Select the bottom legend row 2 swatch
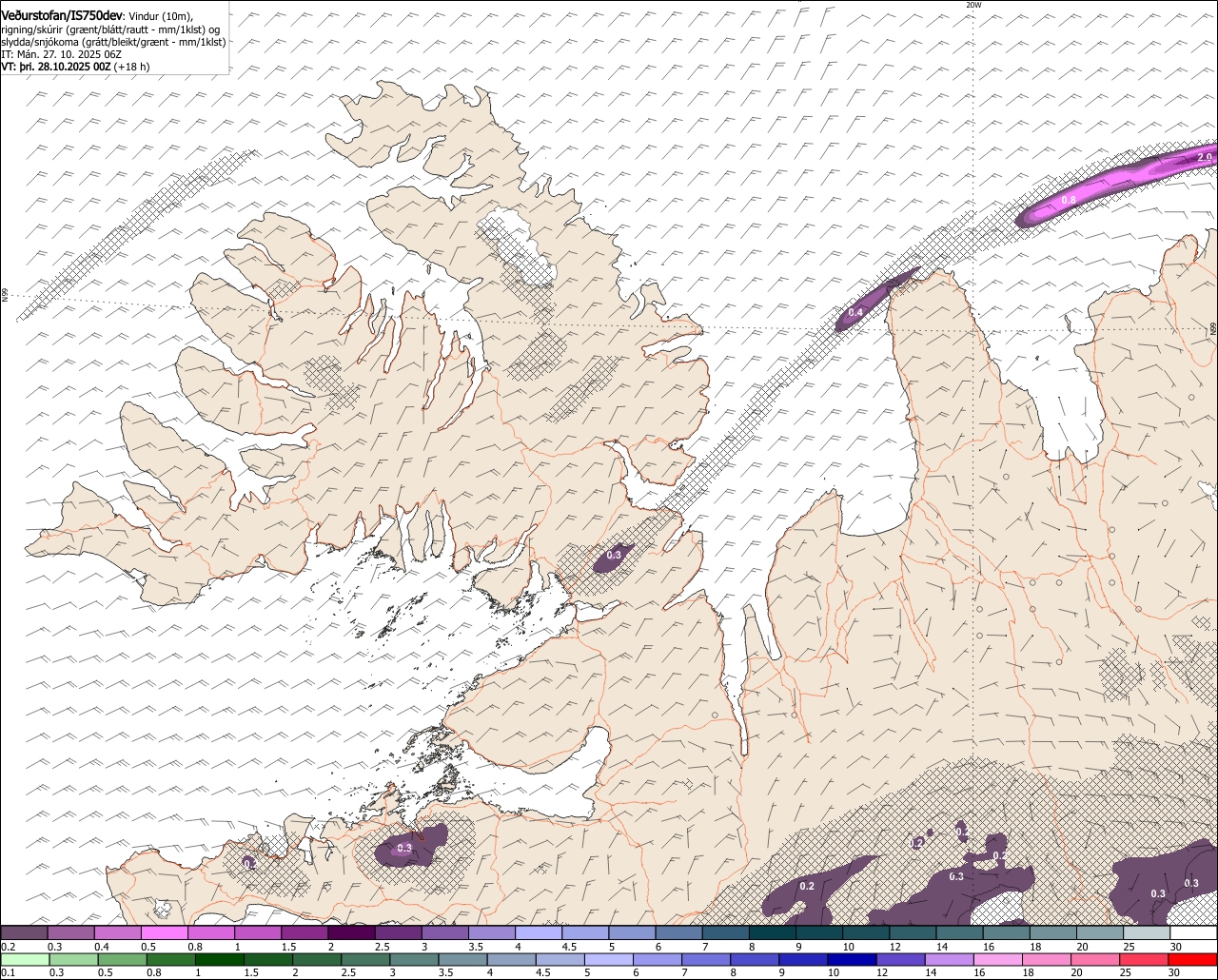Image resolution: width=1218 pixels, height=980 pixels. (x=317, y=960)
